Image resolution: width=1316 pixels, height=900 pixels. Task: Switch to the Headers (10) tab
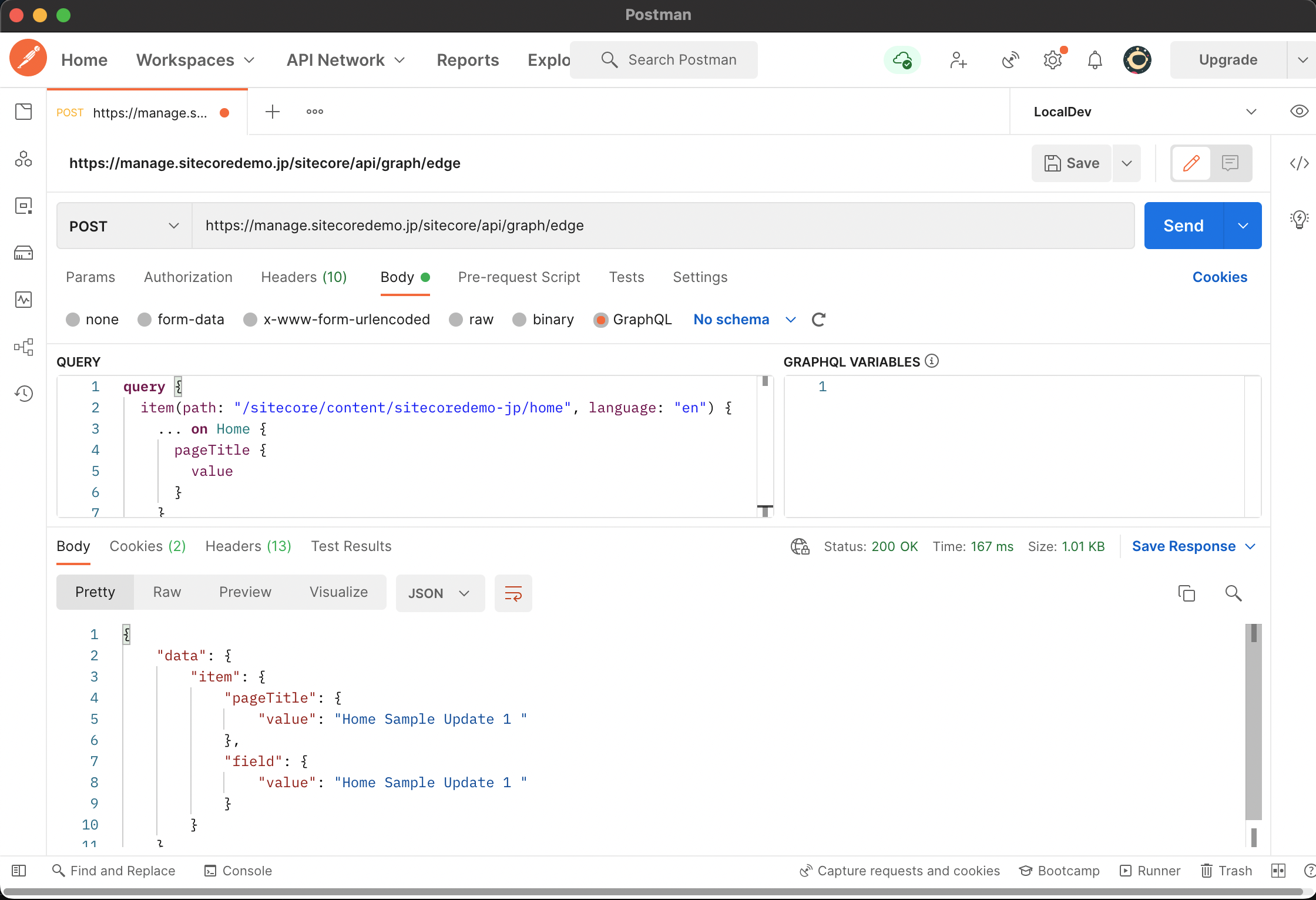pos(304,277)
